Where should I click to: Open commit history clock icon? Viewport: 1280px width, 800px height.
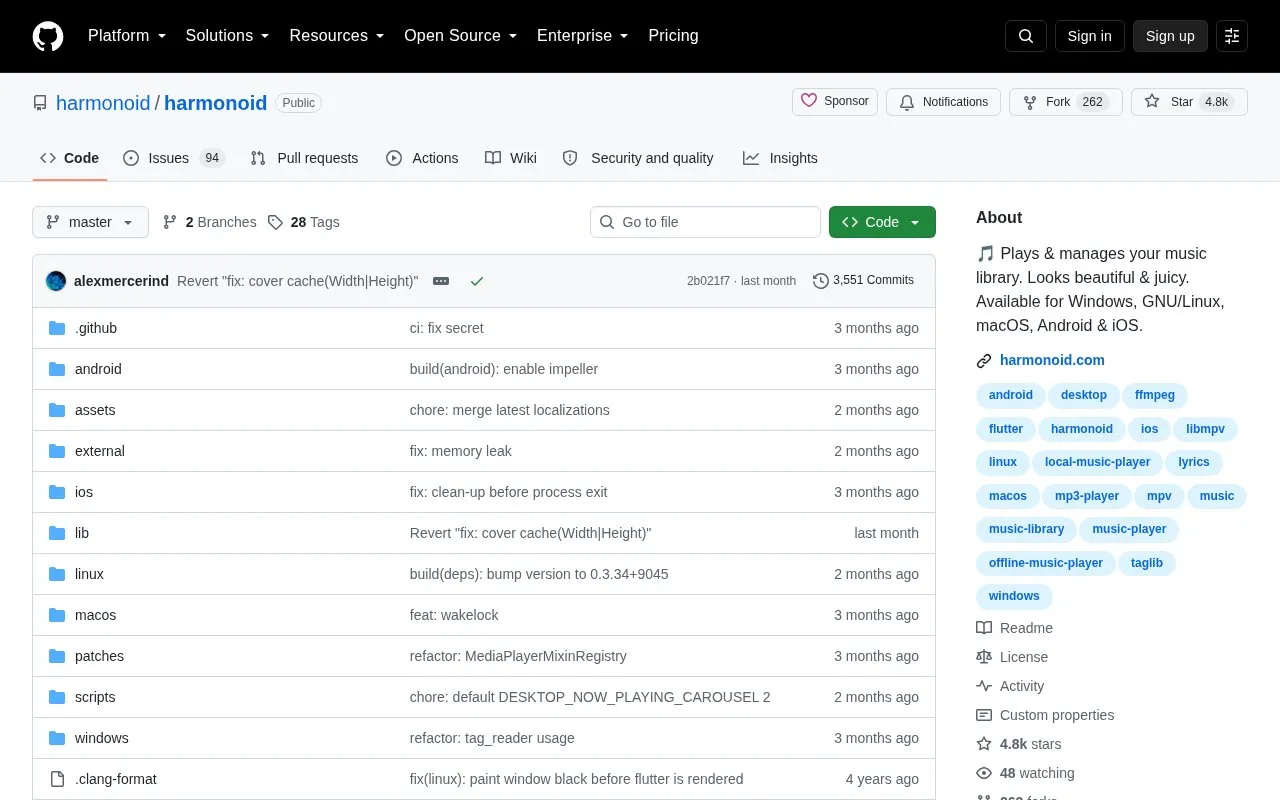[821, 281]
